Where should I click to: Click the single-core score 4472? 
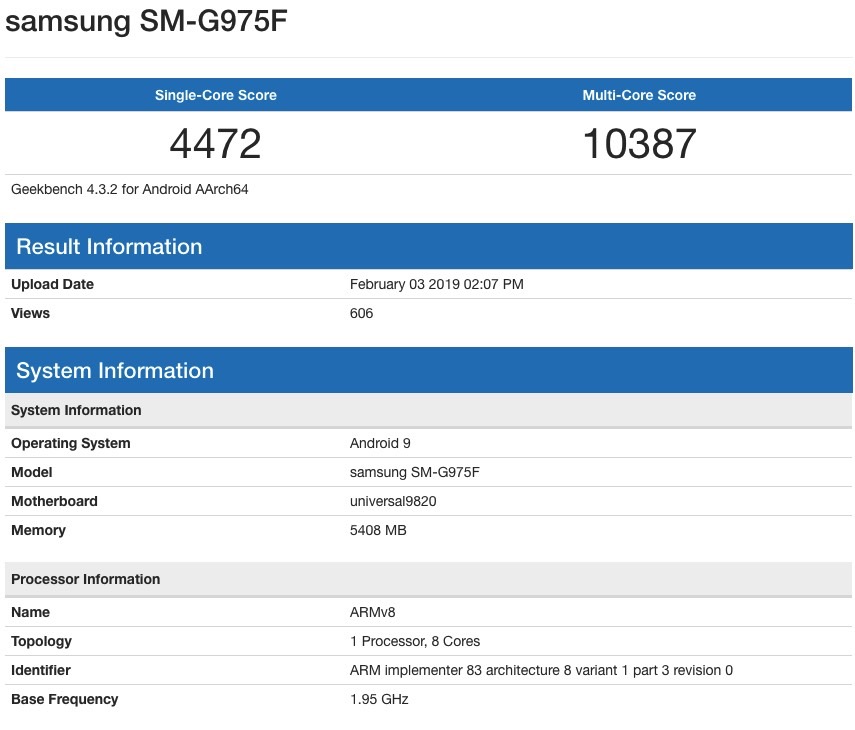216,144
